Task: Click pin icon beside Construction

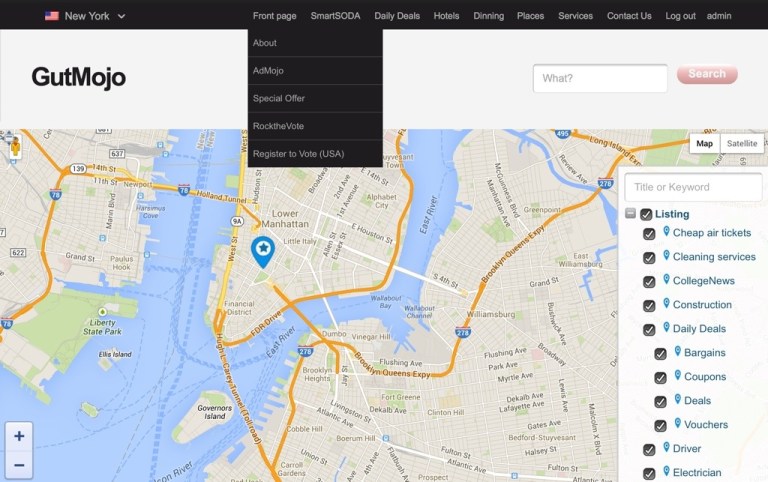Action: 666,304
